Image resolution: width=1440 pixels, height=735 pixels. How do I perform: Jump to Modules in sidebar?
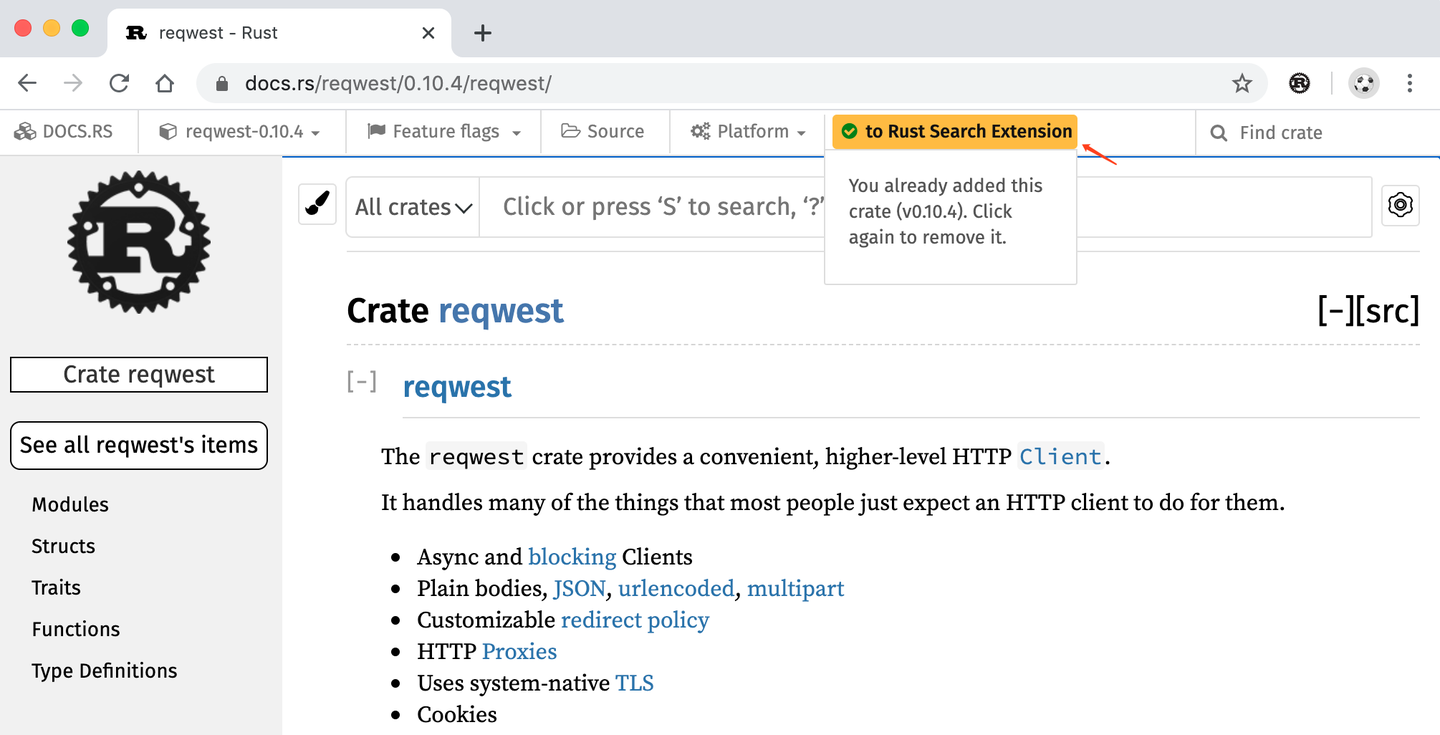coord(70,505)
